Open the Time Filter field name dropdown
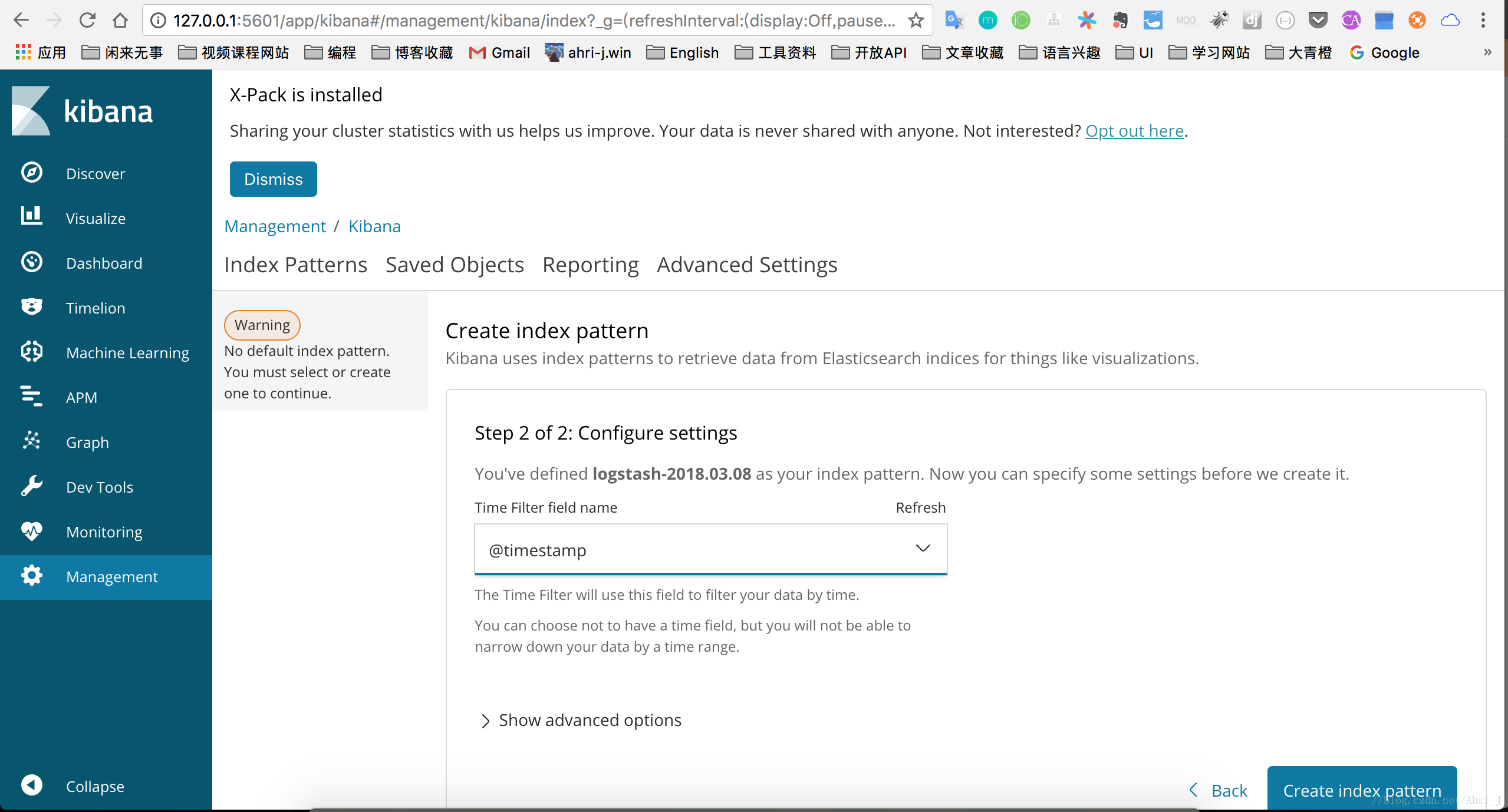Image resolution: width=1508 pixels, height=812 pixels. [x=710, y=549]
